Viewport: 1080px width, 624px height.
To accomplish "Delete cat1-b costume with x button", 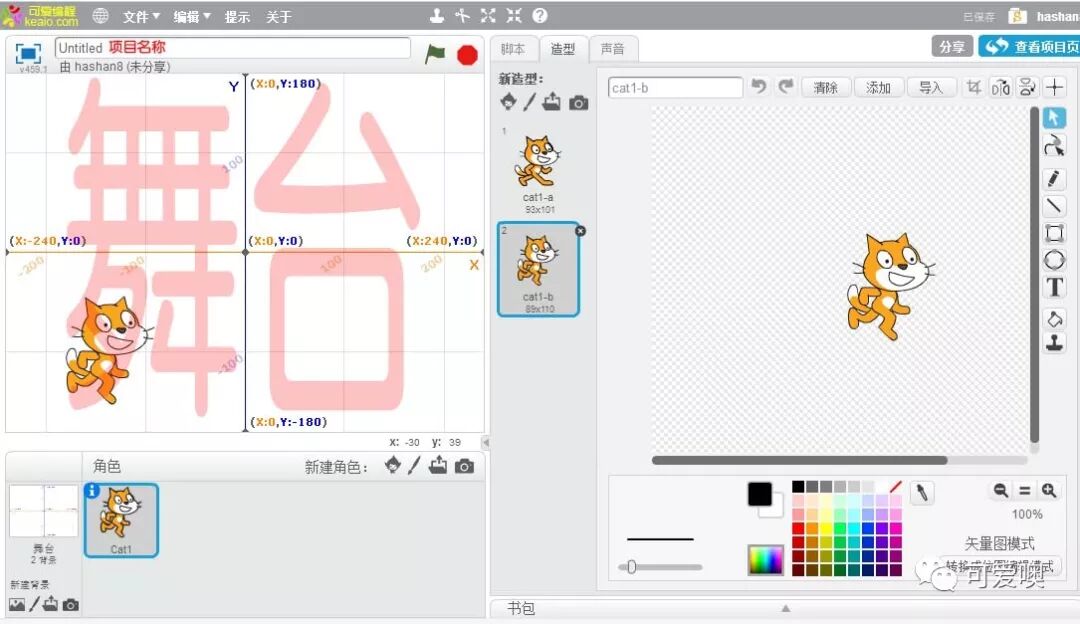I will [x=580, y=231].
